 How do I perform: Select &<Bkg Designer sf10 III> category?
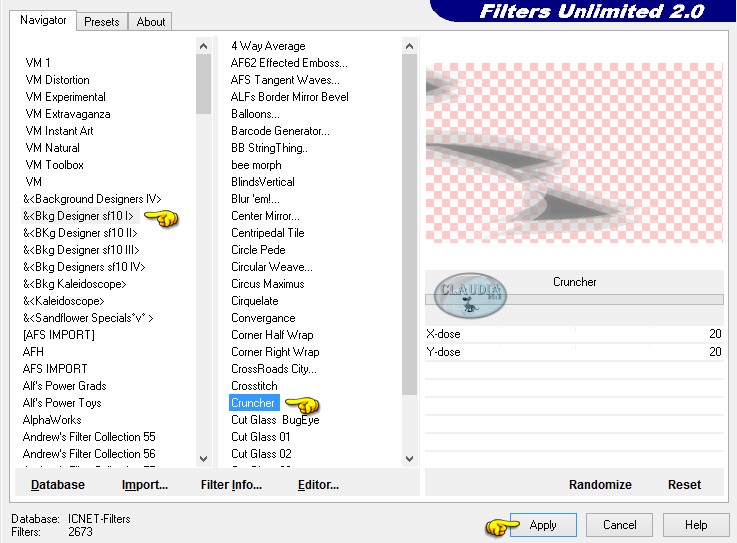point(81,250)
